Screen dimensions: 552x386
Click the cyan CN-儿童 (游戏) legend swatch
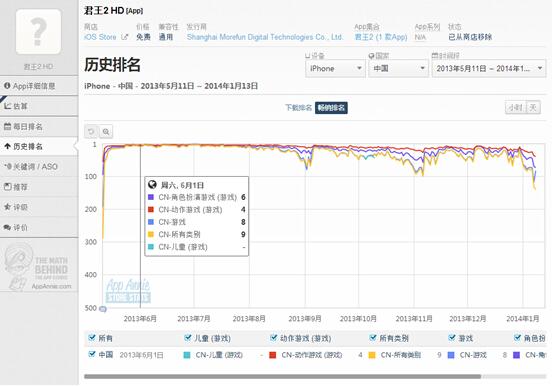pyautogui.click(x=187, y=355)
